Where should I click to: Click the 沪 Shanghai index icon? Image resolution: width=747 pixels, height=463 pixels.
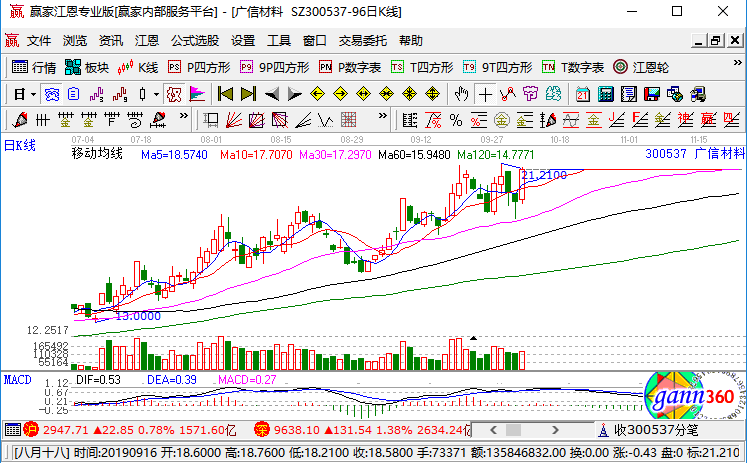[x=31, y=430]
